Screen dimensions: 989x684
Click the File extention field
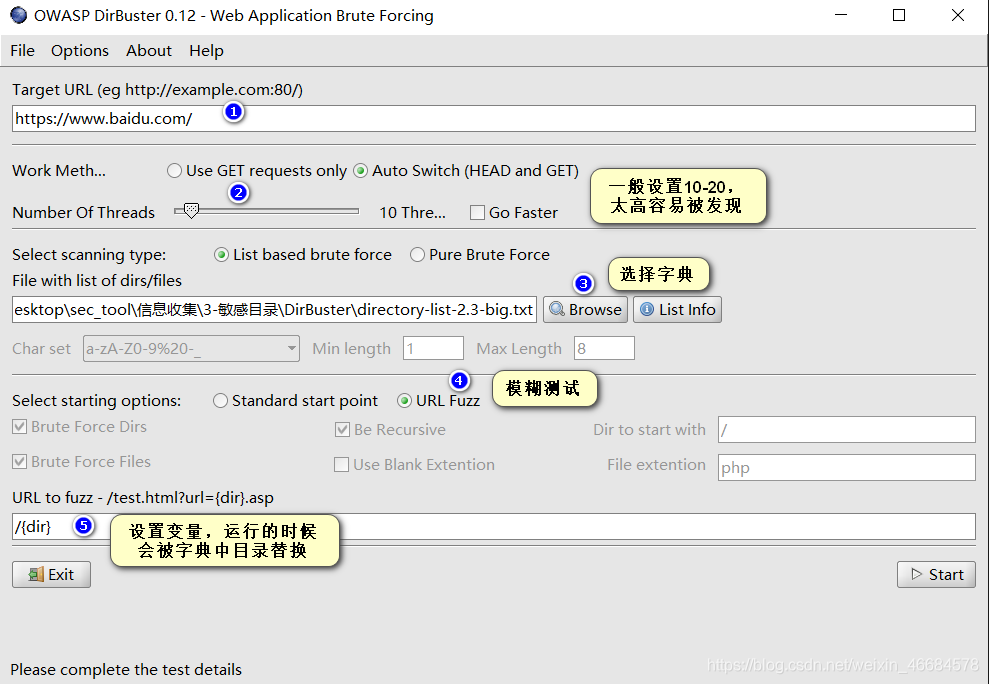point(846,468)
